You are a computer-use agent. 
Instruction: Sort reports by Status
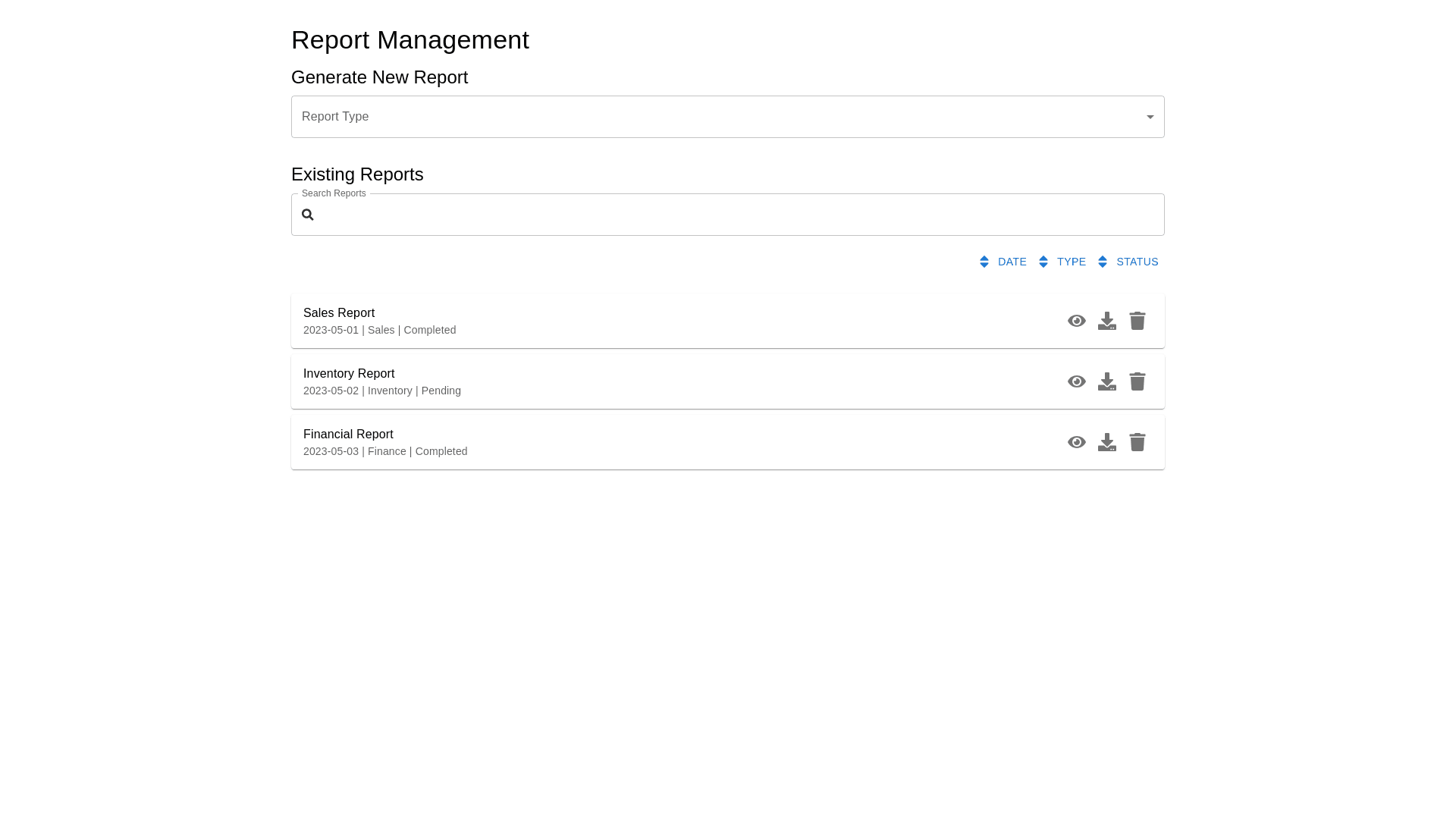1137,262
